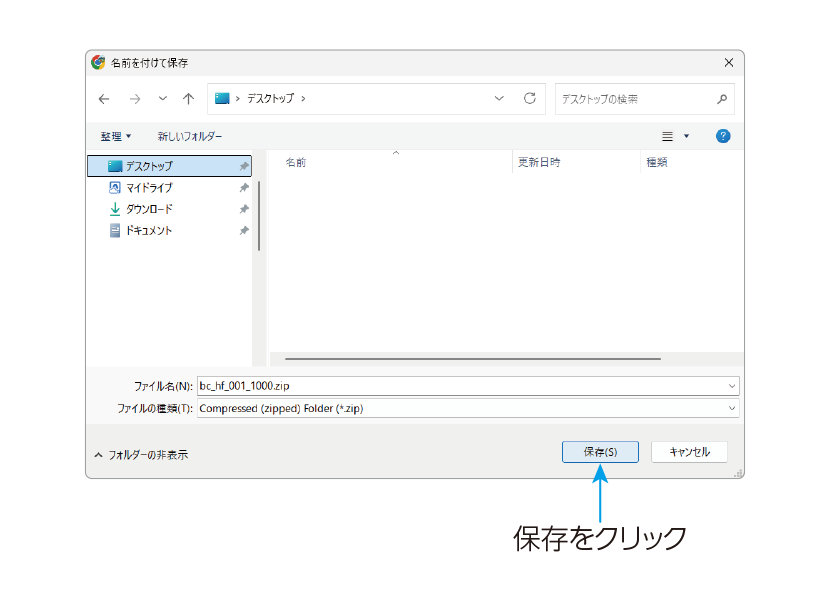Click the キャンセル button

coord(689,452)
